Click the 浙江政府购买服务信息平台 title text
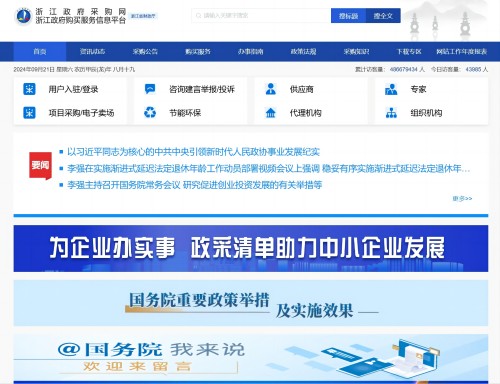The width and height of the screenshot is (500, 384). [x=81, y=20]
